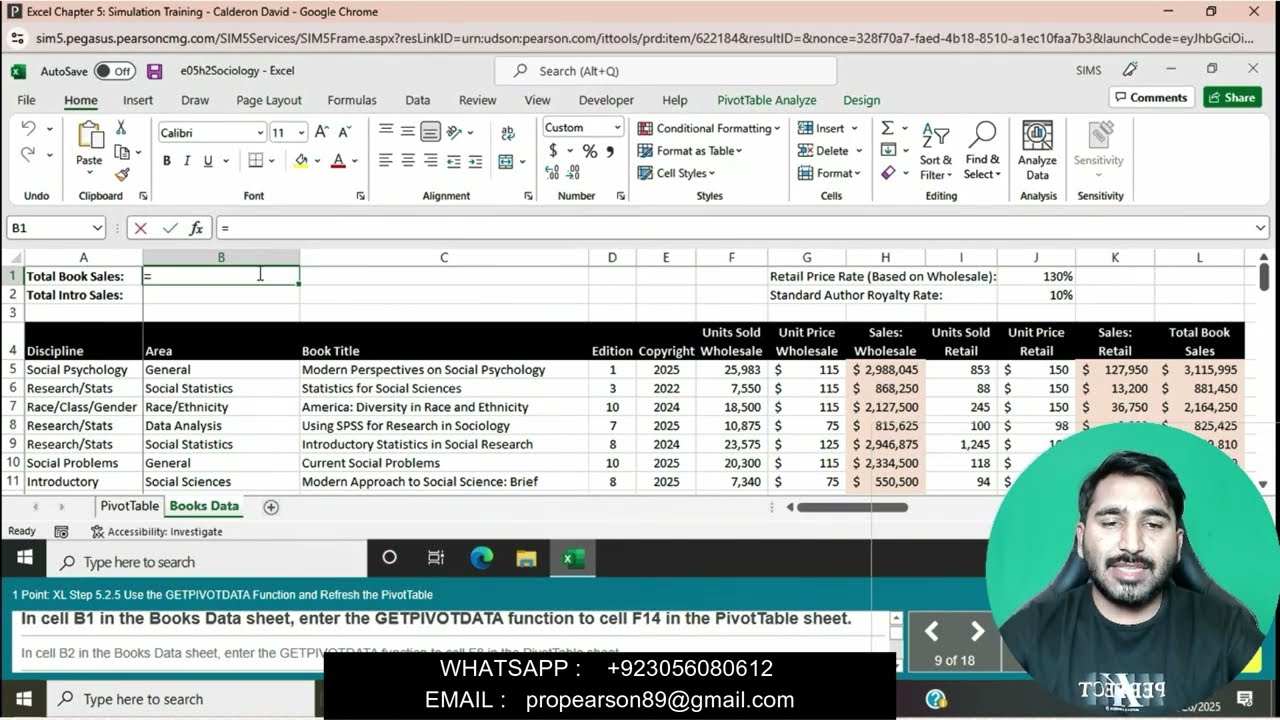
Task: Increase font size with the larger A icon
Action: click(x=322, y=132)
